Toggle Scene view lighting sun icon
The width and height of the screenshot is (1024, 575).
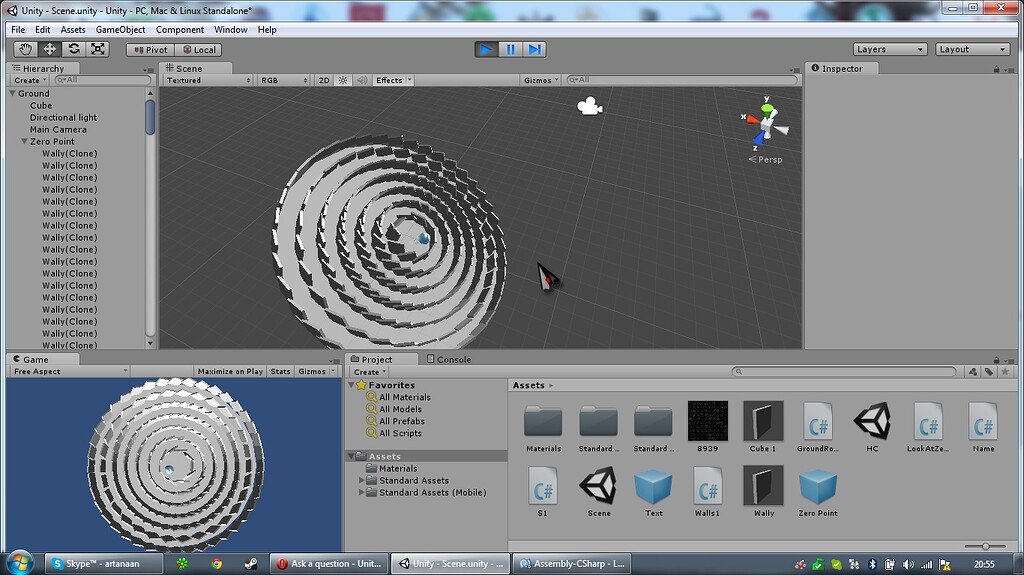coord(343,80)
